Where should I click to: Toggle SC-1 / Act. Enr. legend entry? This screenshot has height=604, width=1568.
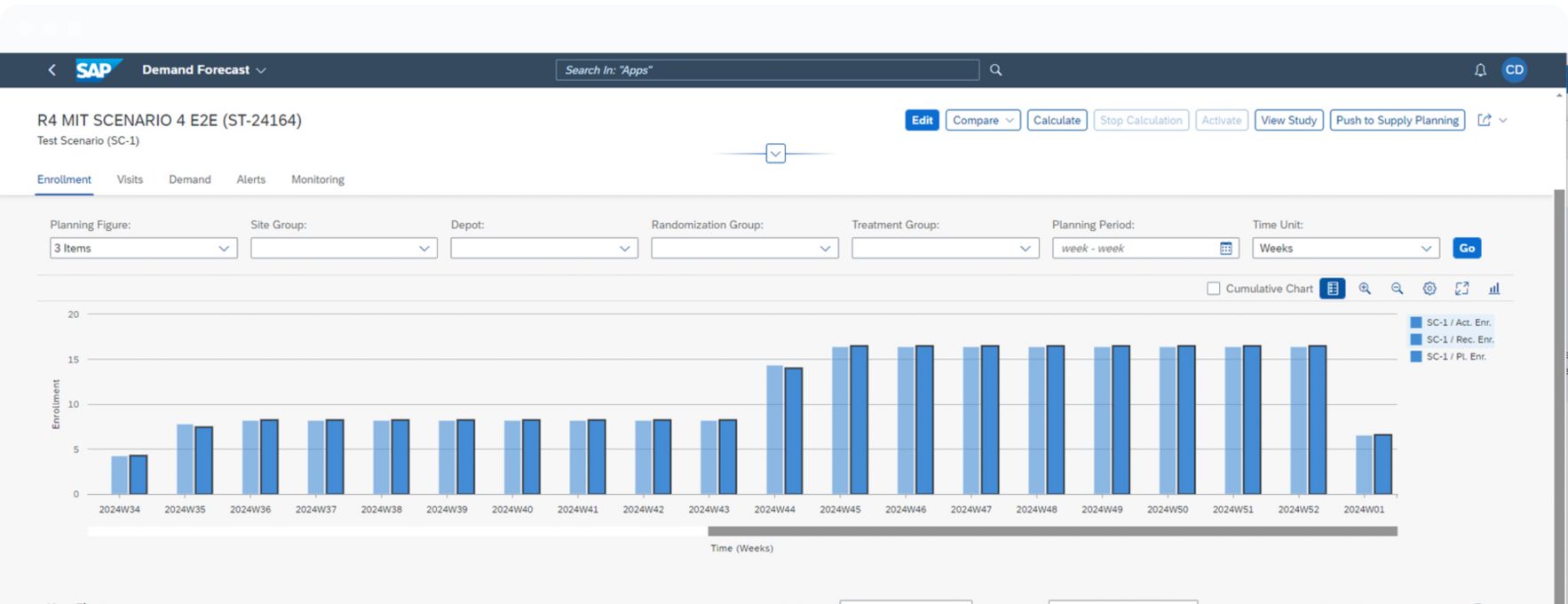(x=1451, y=322)
